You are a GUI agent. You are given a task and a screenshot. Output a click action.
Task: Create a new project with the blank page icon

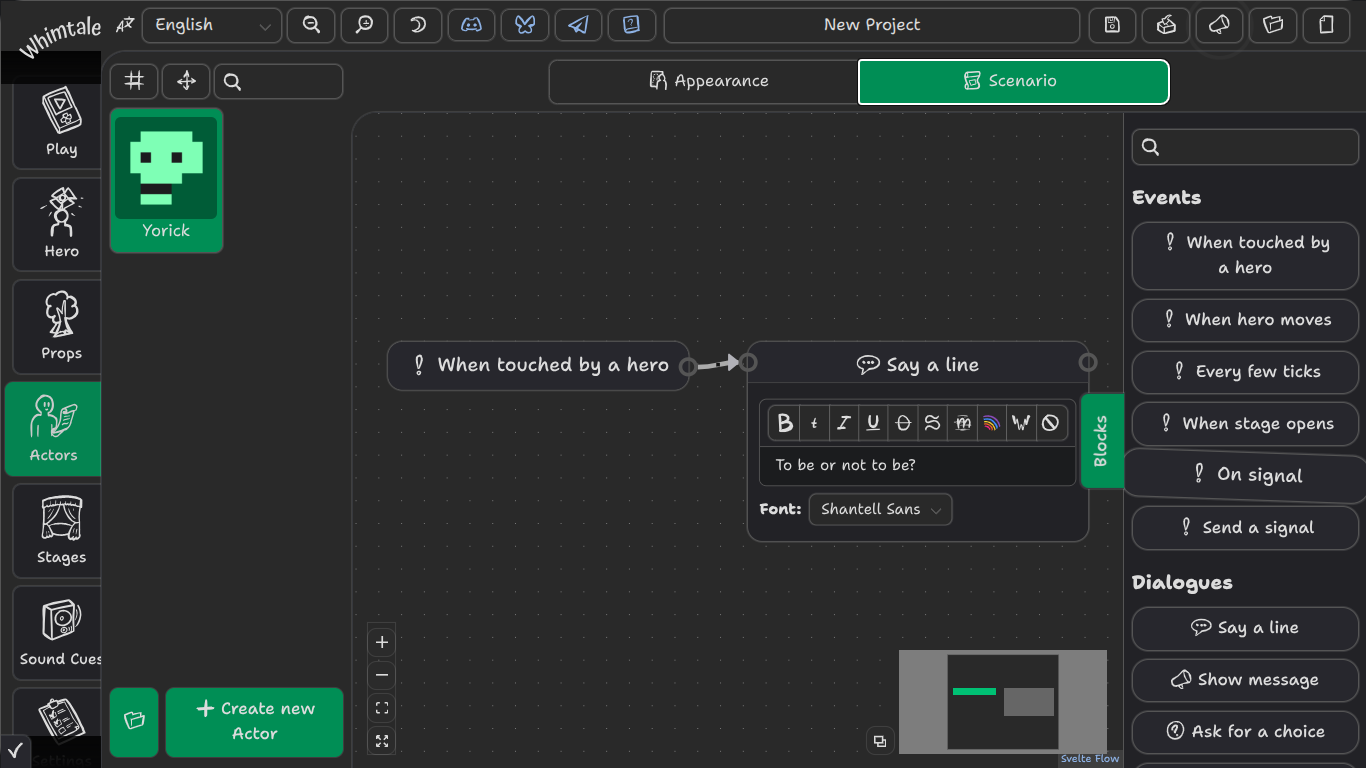(x=1327, y=25)
